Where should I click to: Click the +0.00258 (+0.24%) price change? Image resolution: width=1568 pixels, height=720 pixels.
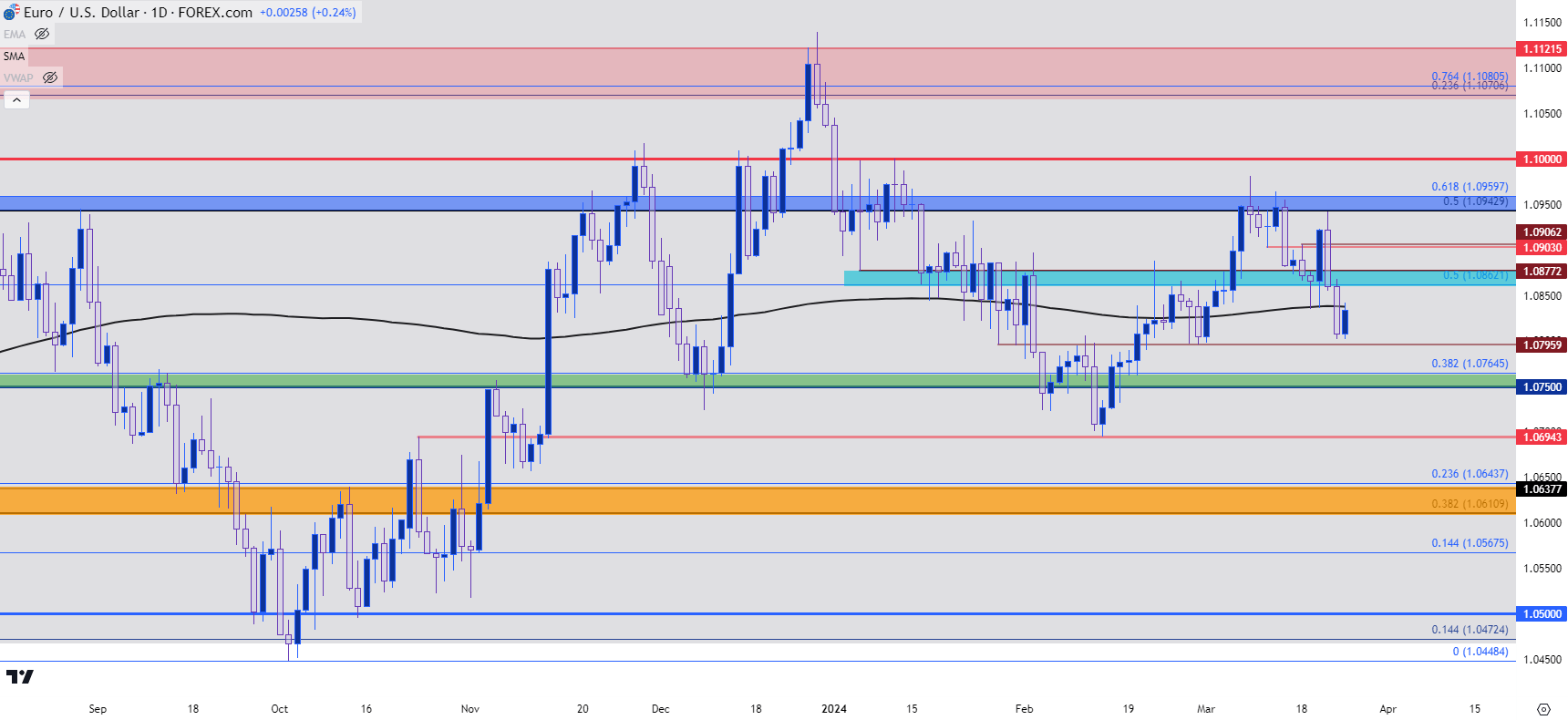click(x=307, y=13)
